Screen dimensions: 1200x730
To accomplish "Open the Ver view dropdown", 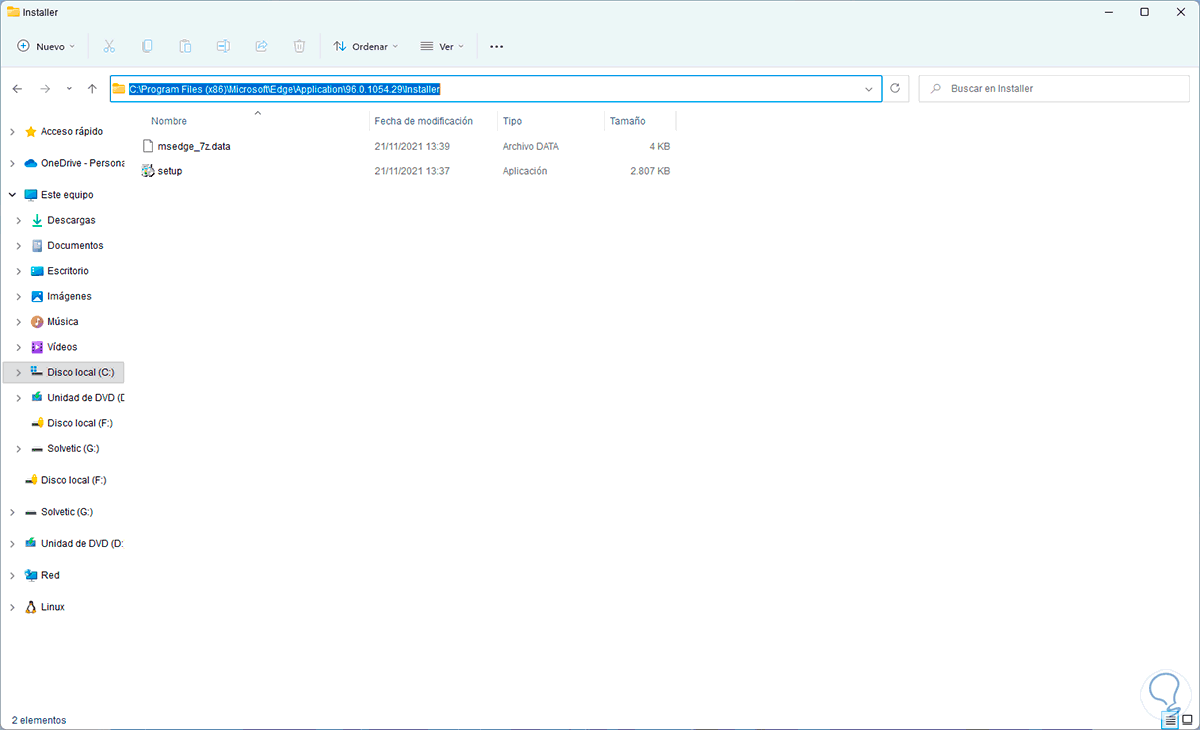I will click(442, 46).
